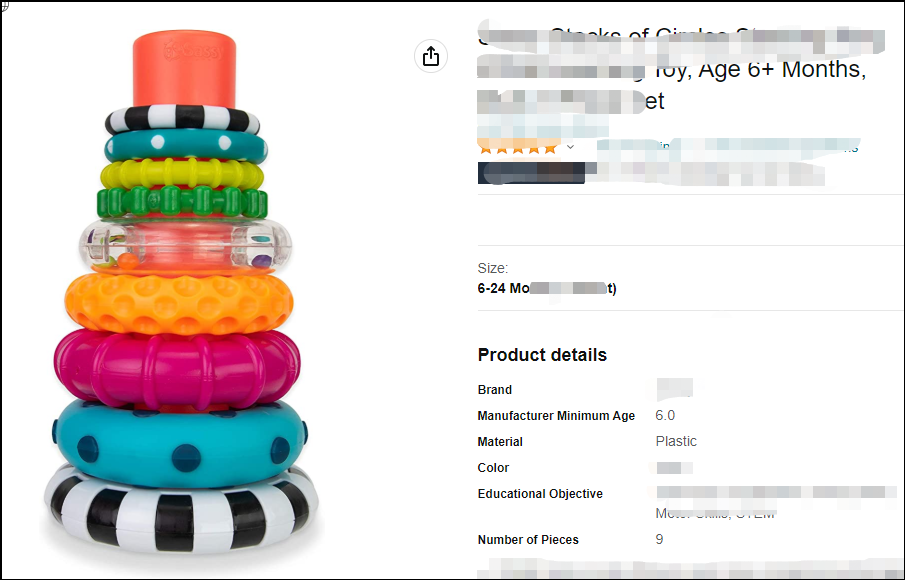
Task: Click the Number of Pieces value 9
Action: [659, 540]
